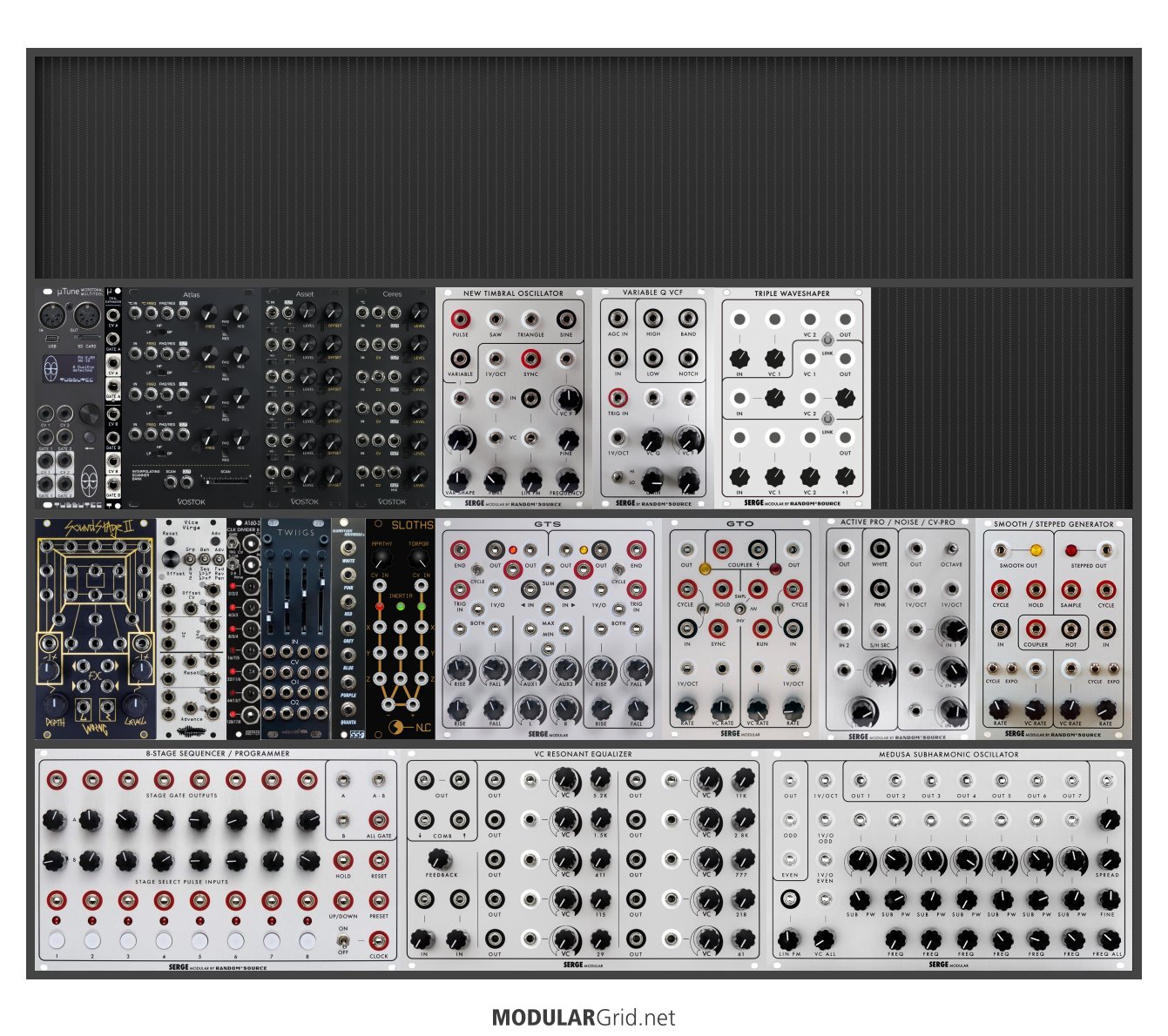
Task: Adjust the LIN FM knob on Medusa Oscillator
Action: click(x=790, y=939)
